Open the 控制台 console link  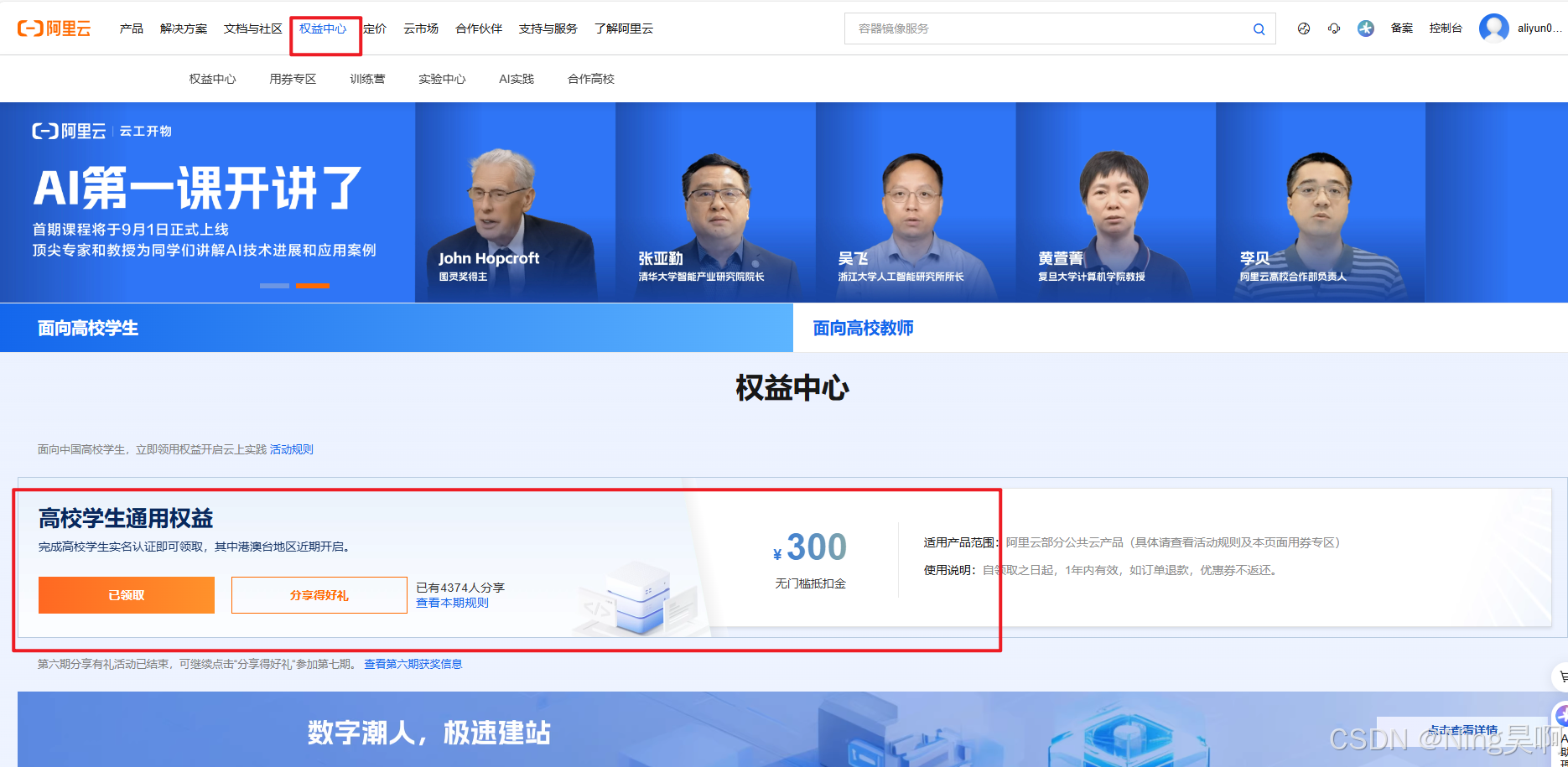[x=1446, y=29]
